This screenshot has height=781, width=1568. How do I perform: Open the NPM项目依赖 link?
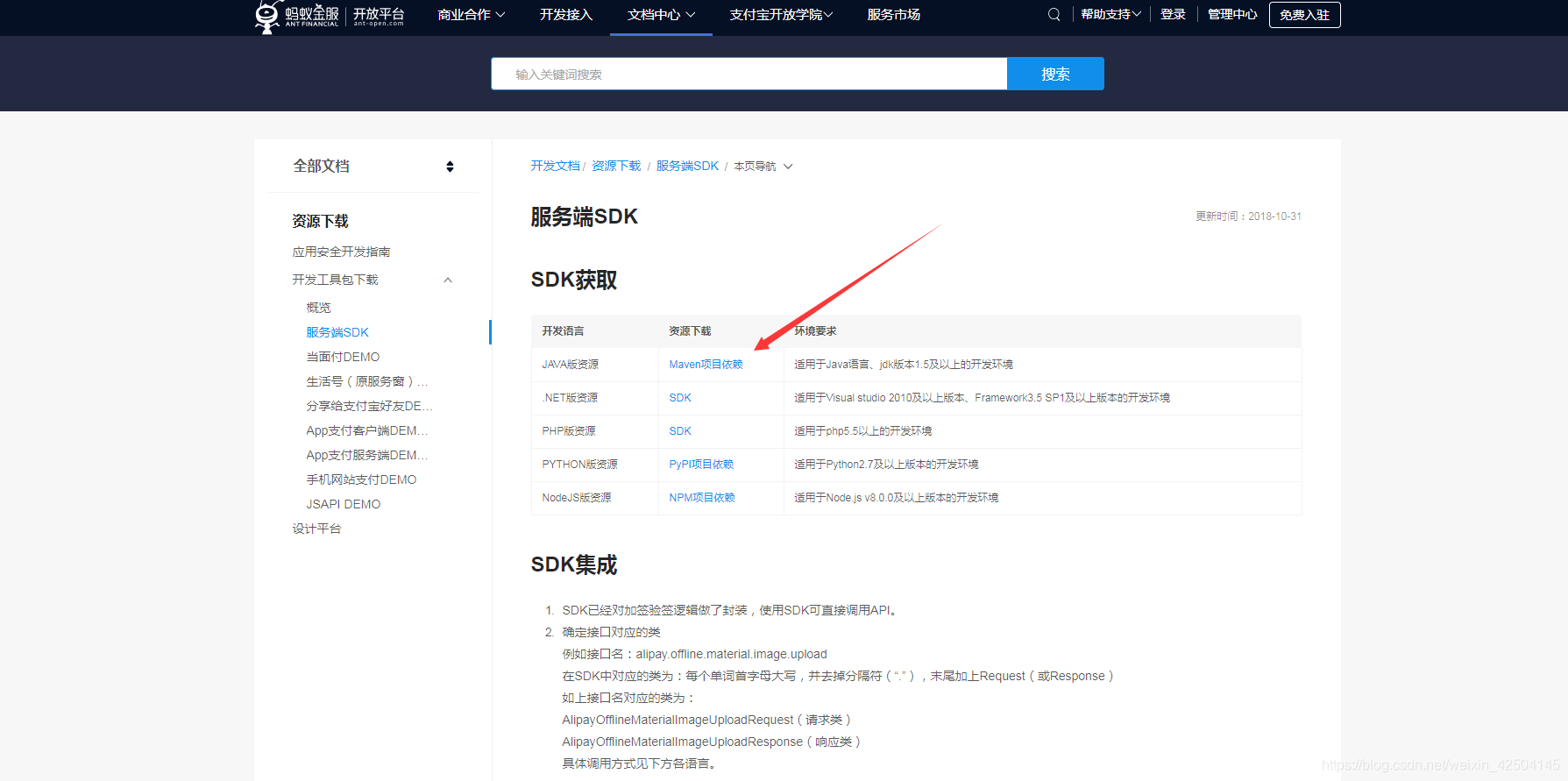(x=702, y=498)
